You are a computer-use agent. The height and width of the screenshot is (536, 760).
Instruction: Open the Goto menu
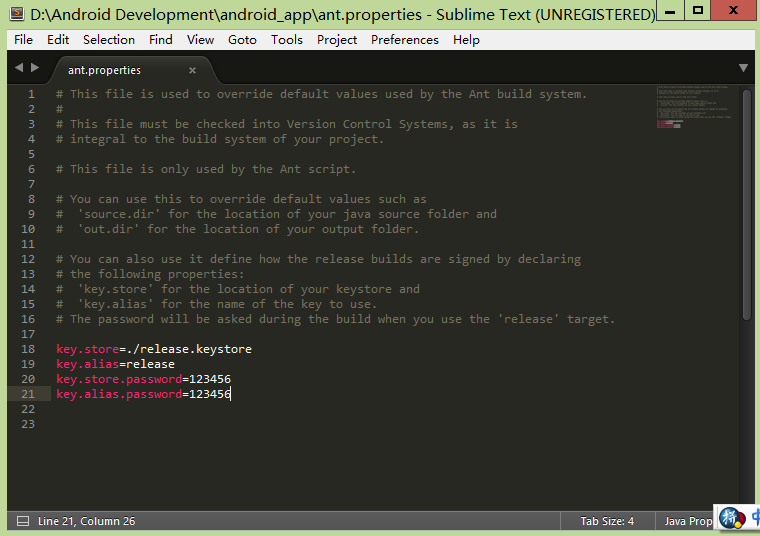(242, 40)
